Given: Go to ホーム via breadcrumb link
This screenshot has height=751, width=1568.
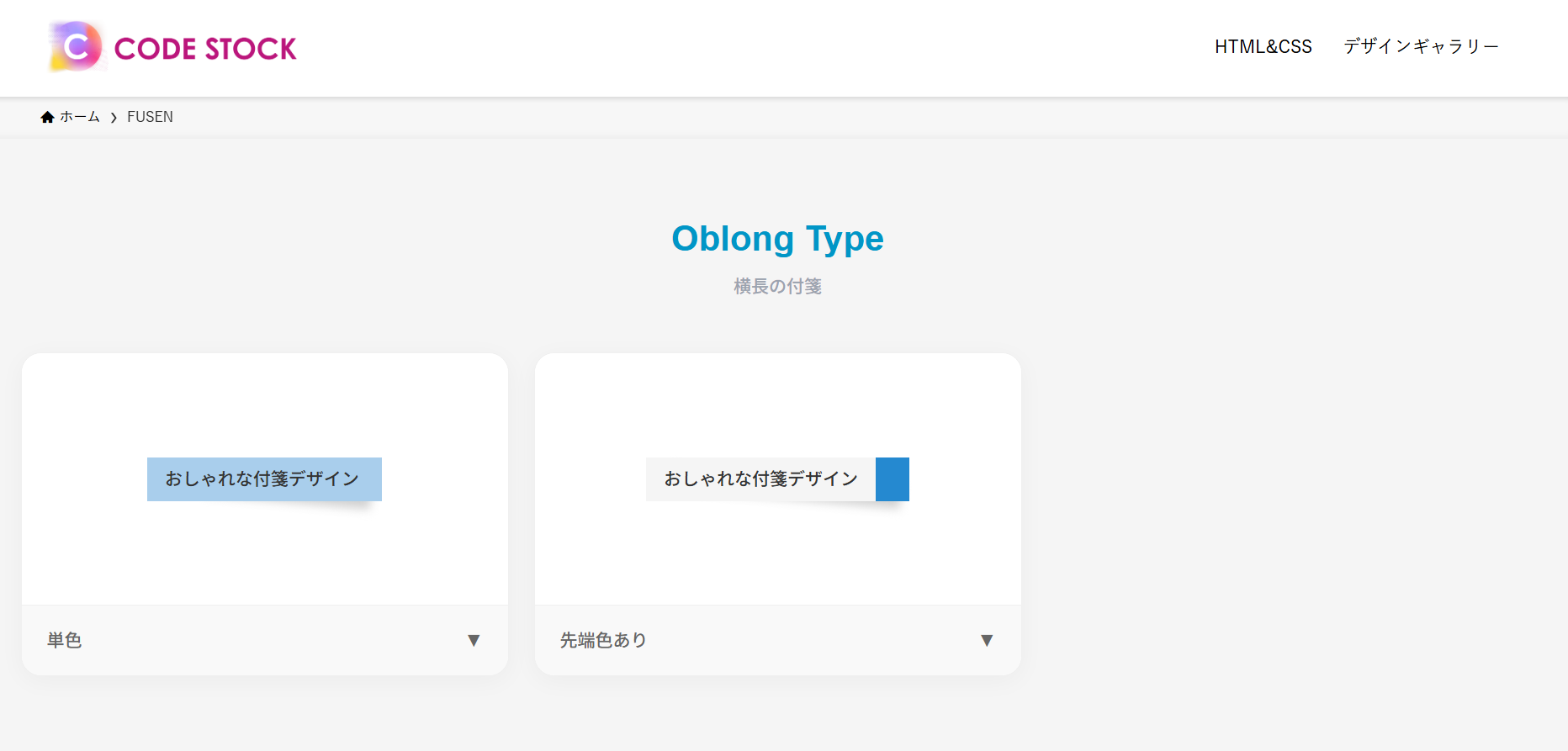Looking at the screenshot, I should tap(80, 117).
